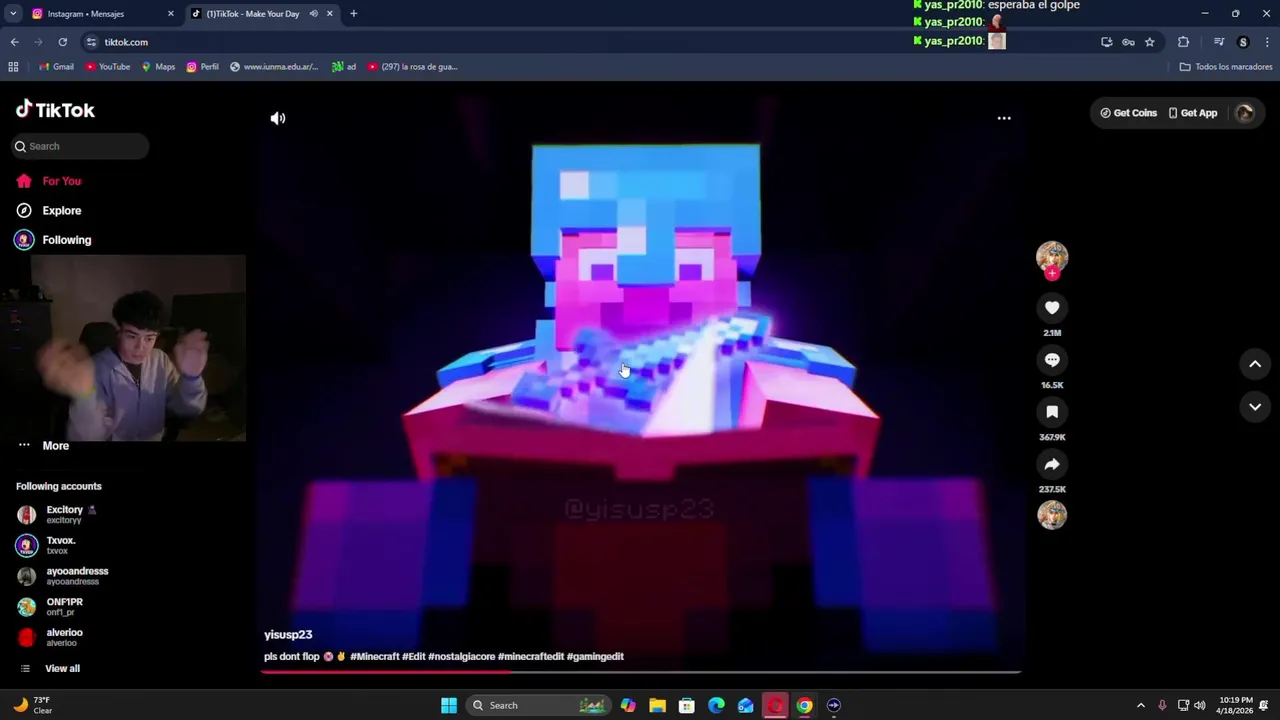Share the video via arrow icon
This screenshot has width=1280, height=720.
[1052, 464]
